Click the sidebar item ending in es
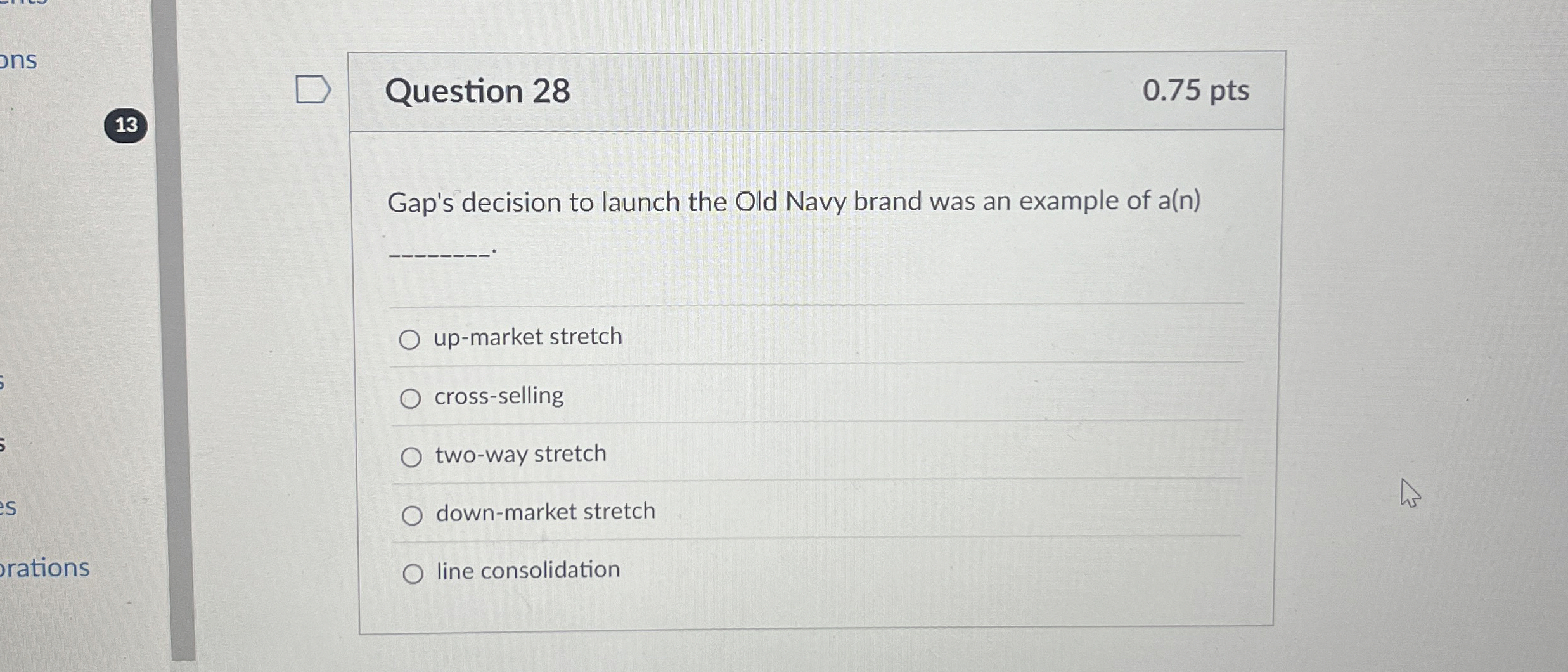 click(9, 507)
